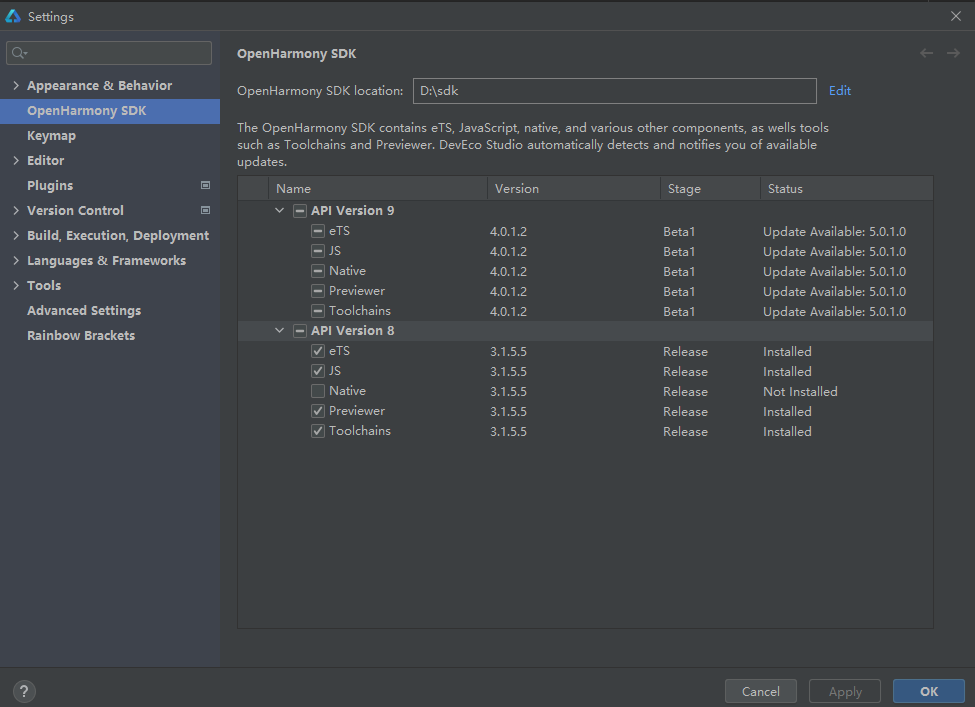The width and height of the screenshot is (975, 707).
Task: Open the Rainbow Brackets settings page
Action: click(x=81, y=335)
